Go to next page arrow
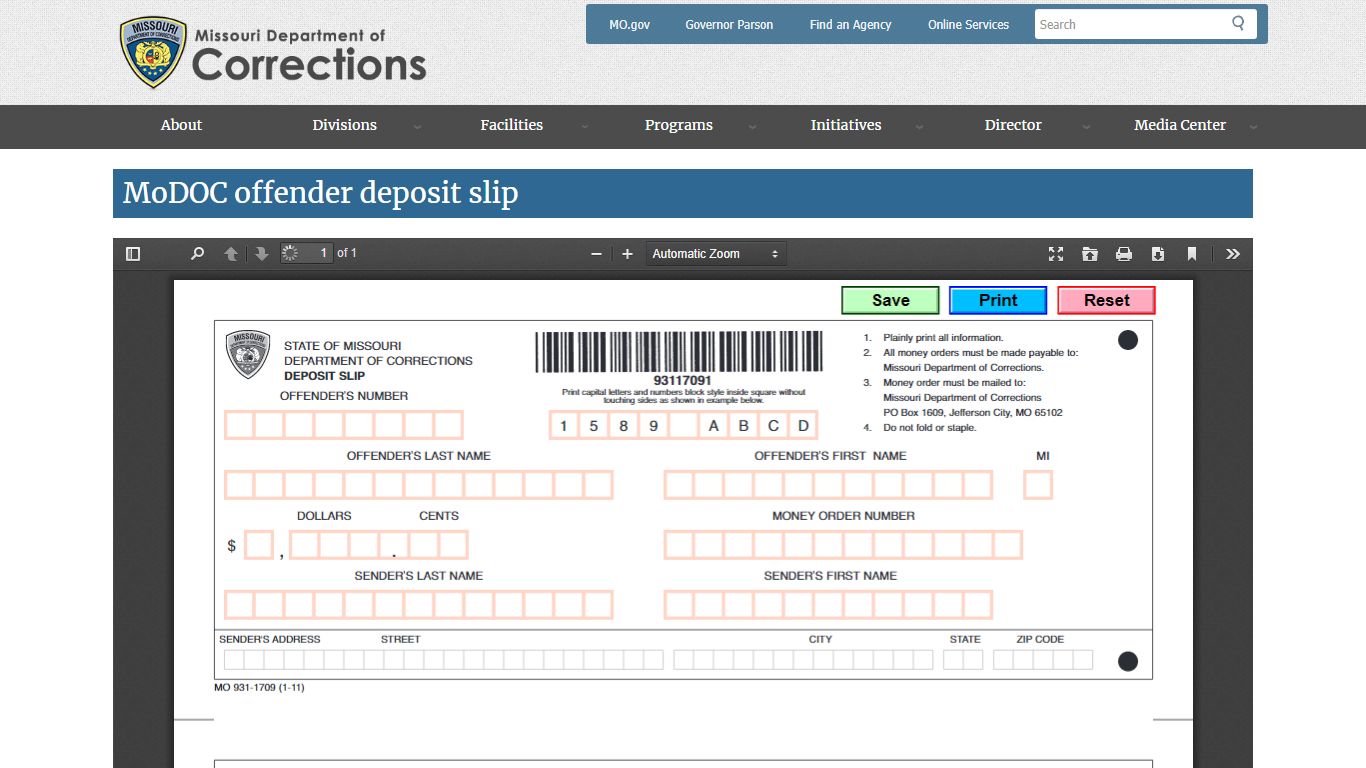 [261, 254]
